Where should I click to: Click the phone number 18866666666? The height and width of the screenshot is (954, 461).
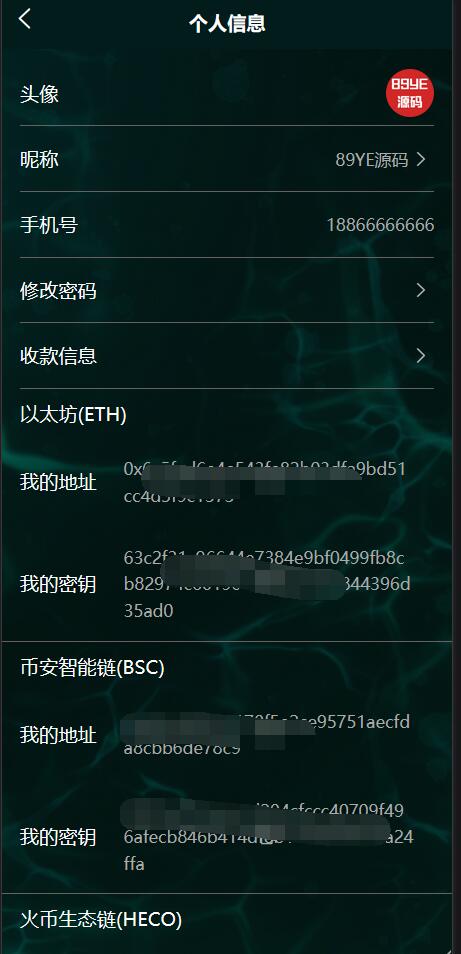380,225
